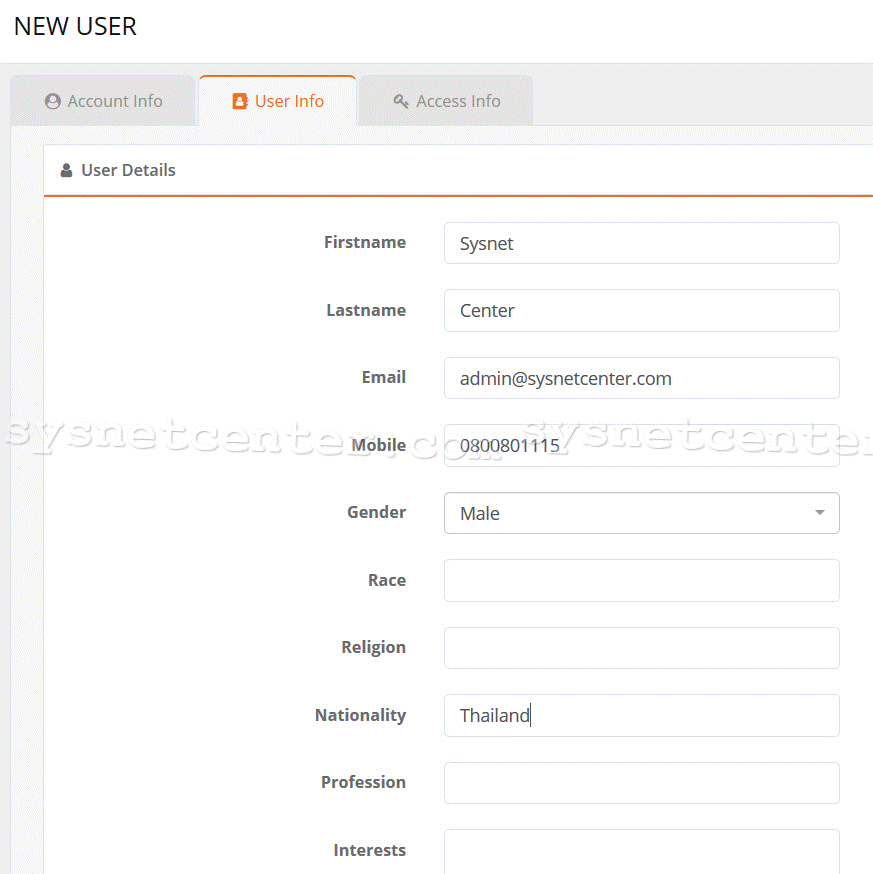
Task: Open the Gender dropdown showing Male
Action: point(642,513)
